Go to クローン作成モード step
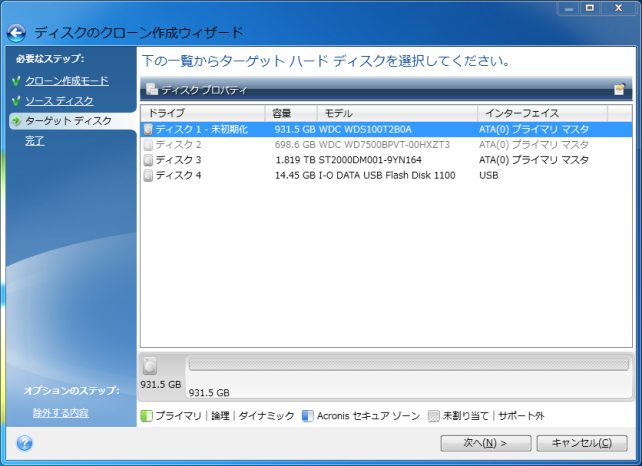642x466 pixels. 67,81
